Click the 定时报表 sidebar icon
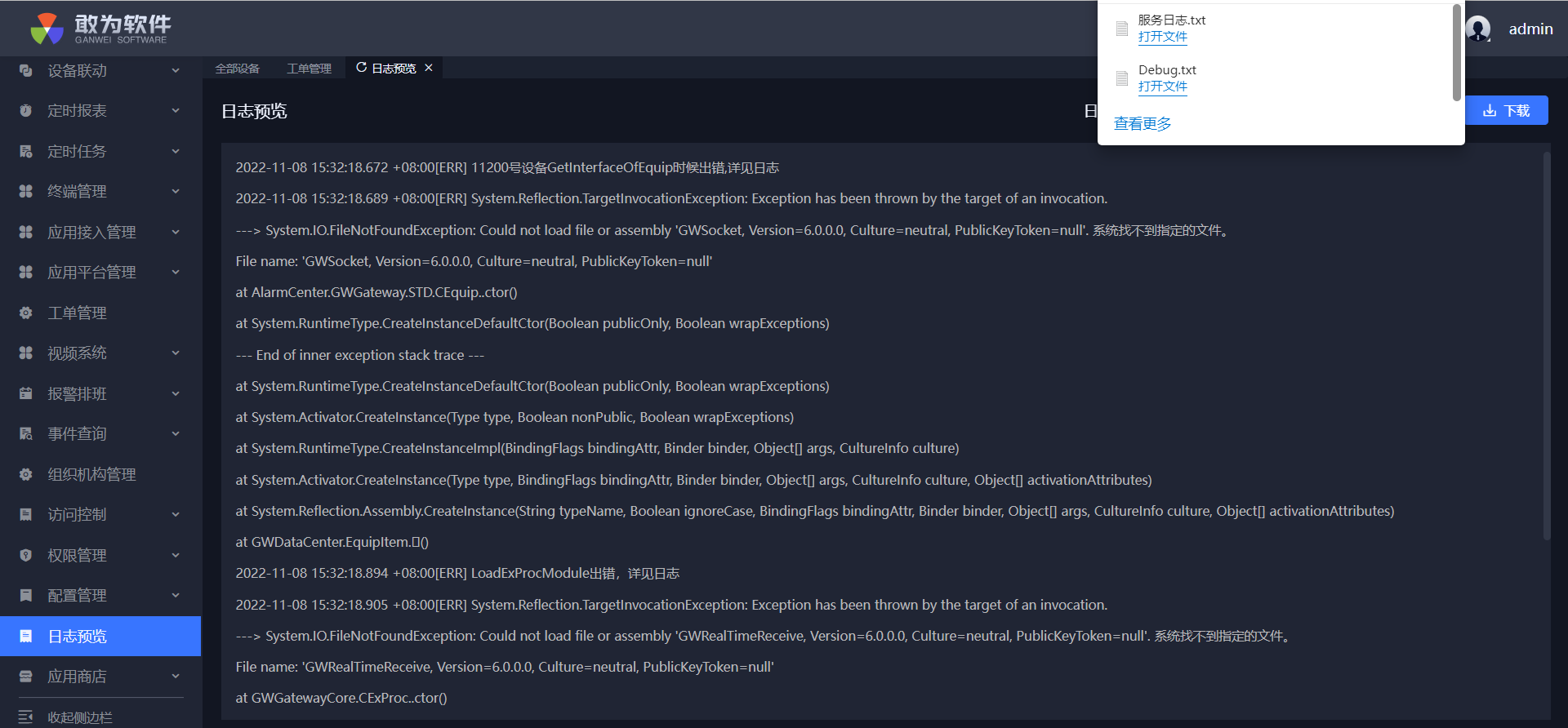 [26, 111]
